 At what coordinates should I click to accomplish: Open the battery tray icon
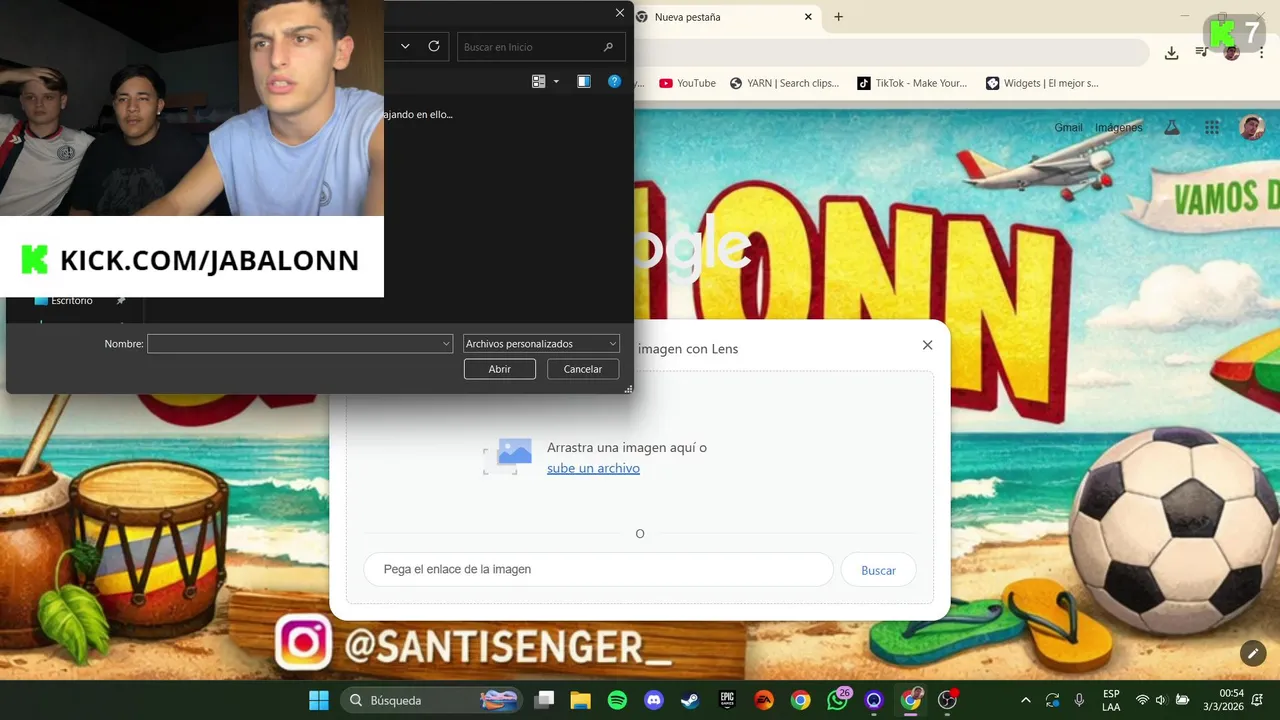click(x=1182, y=700)
